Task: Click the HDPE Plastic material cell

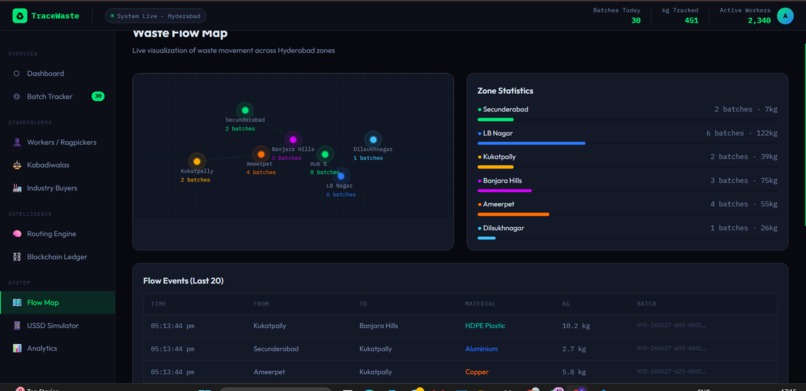Action: pos(485,326)
